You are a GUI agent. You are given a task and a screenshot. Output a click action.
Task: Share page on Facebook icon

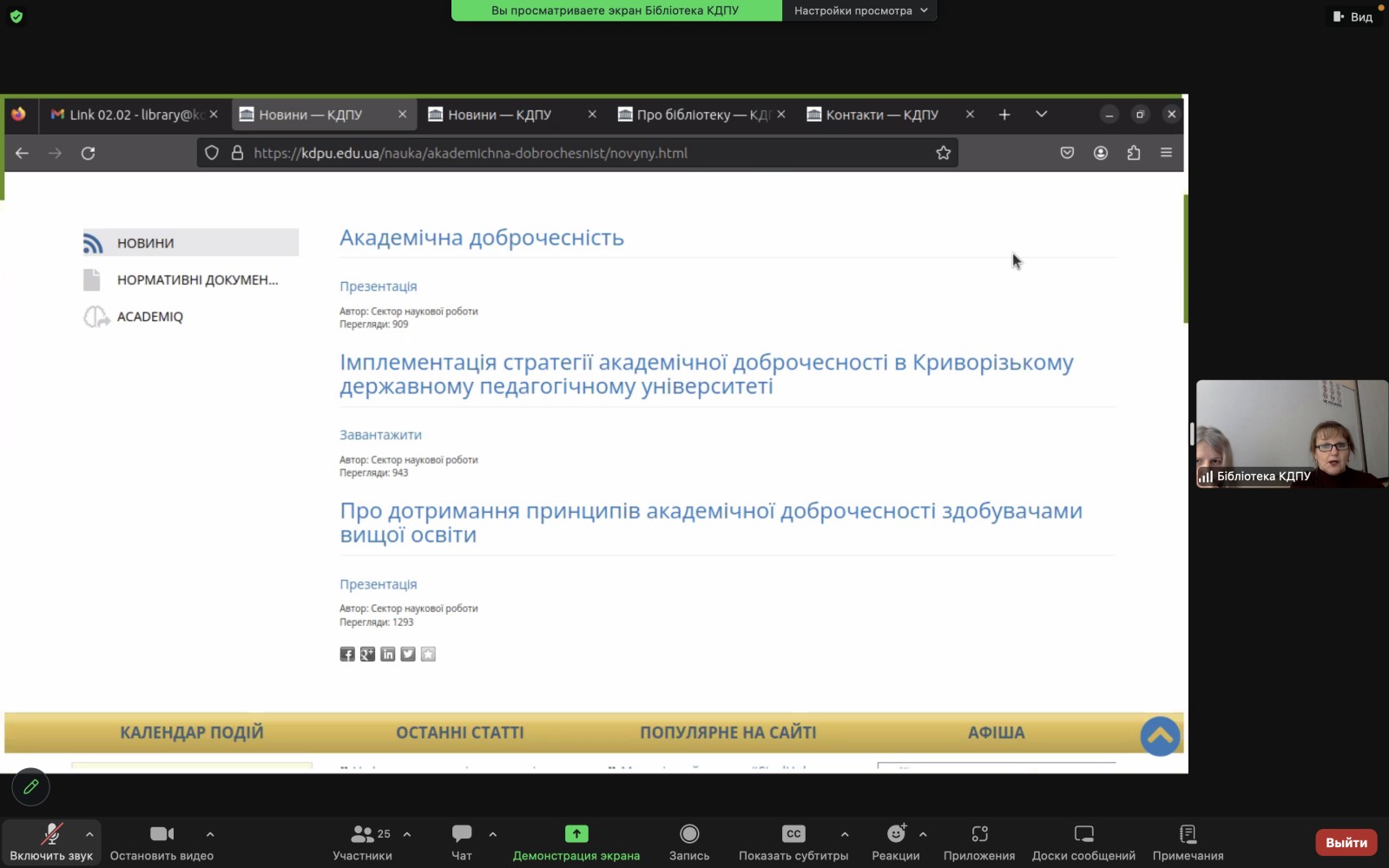pos(347,654)
